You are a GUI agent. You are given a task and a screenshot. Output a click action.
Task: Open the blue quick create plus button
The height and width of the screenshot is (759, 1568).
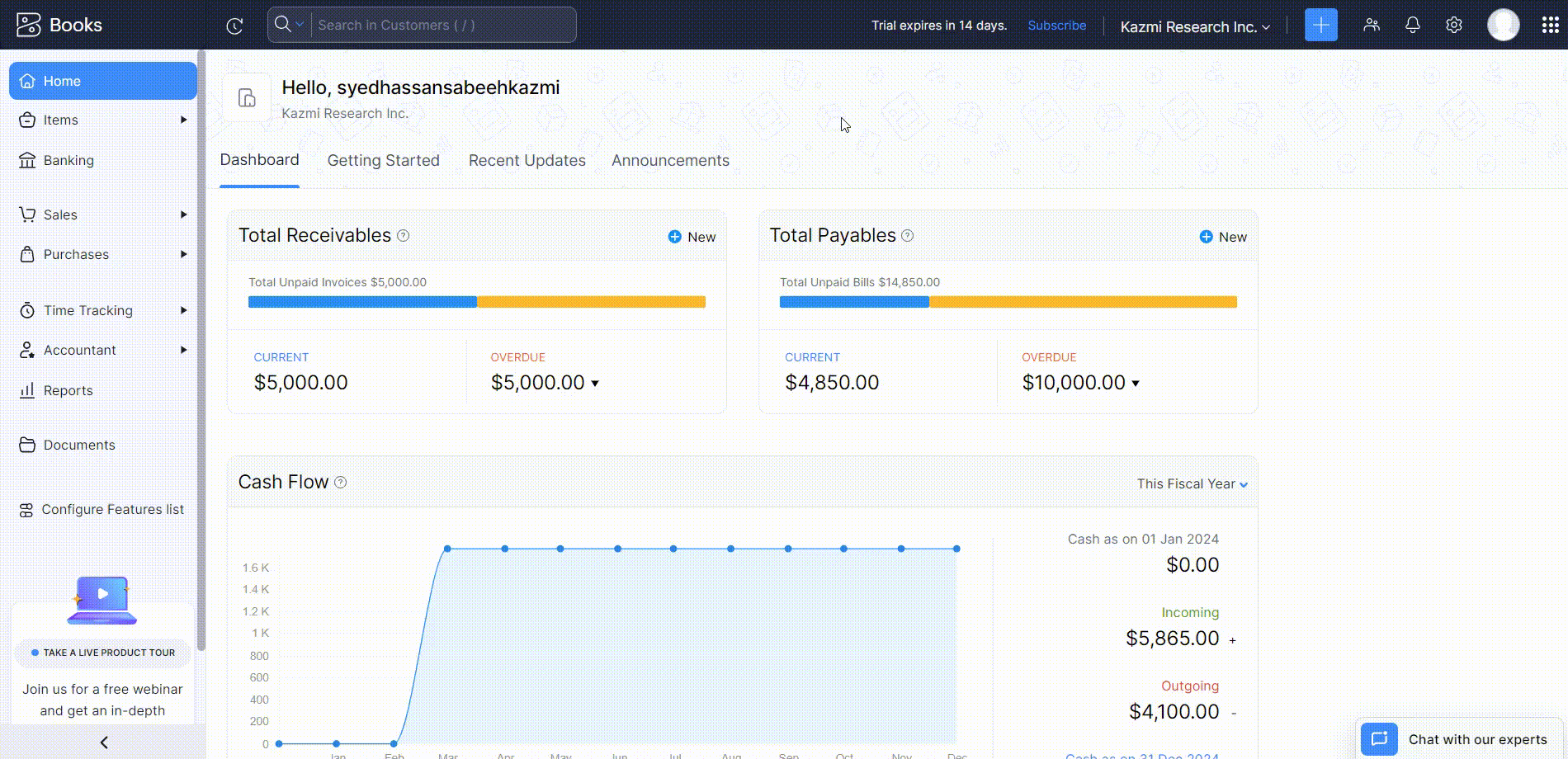[1320, 25]
